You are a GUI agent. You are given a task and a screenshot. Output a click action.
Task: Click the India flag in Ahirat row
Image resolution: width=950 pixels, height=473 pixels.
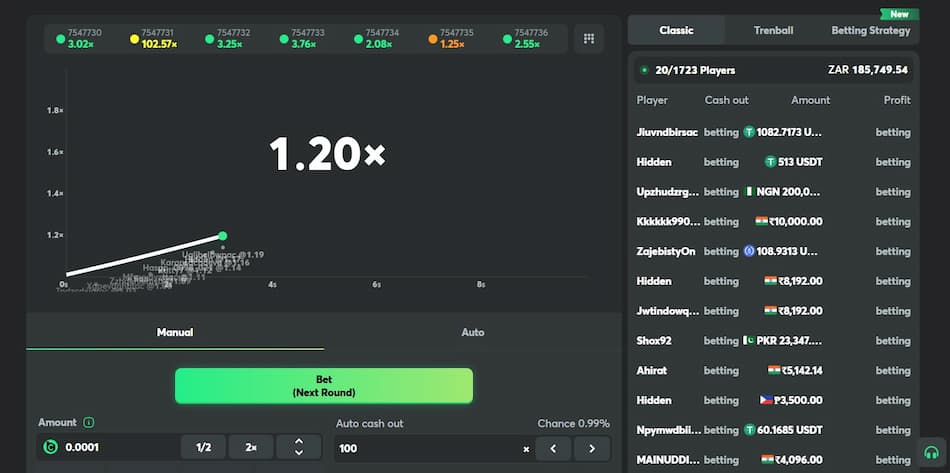774,370
